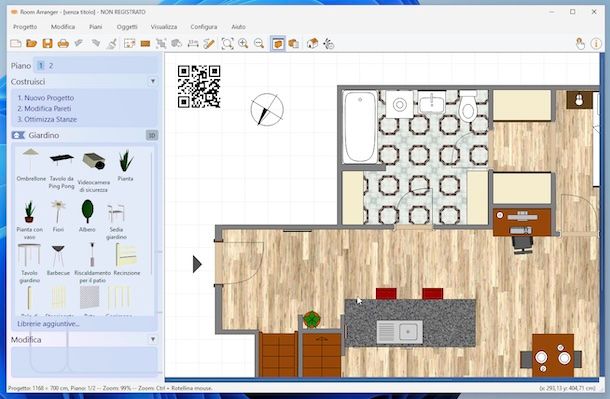Click the grey object library toolbar icon
The height and width of the screenshot is (399, 610).
click(177, 44)
